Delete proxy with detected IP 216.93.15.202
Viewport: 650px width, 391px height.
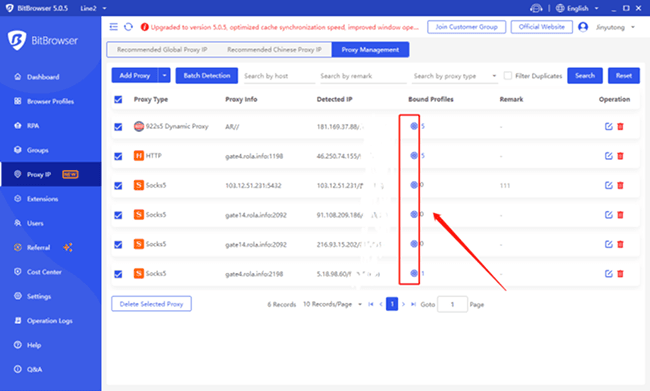620,244
